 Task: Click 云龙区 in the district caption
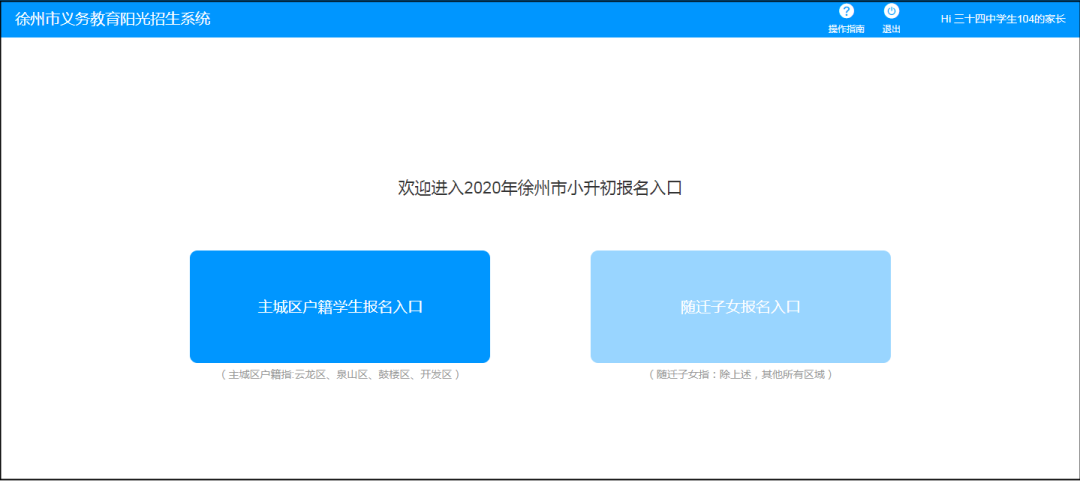coord(310,375)
